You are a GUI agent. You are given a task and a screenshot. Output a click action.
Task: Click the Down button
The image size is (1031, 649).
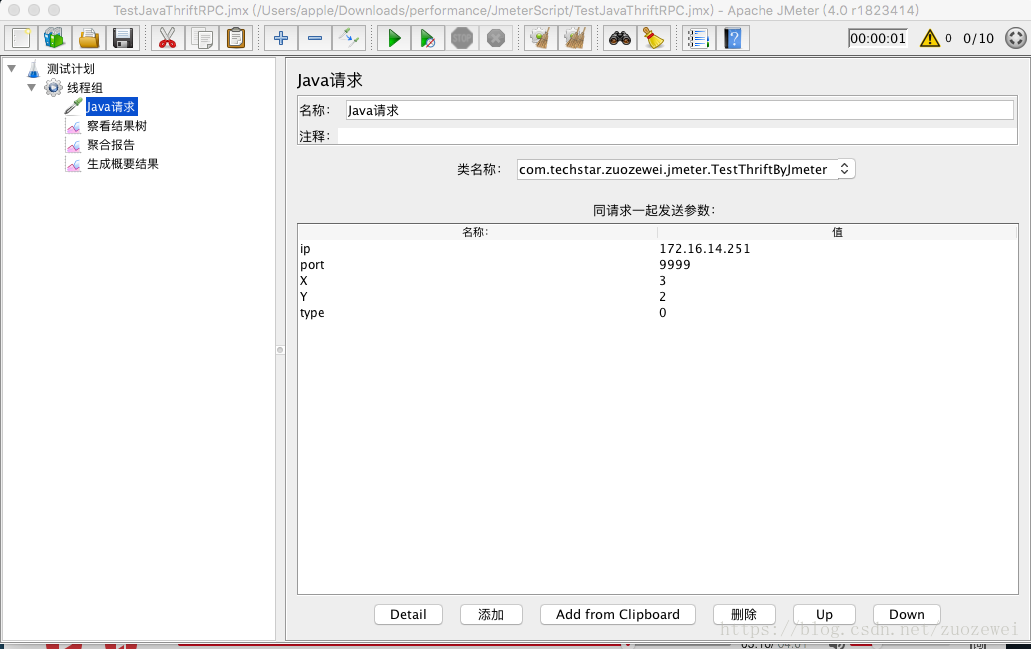pyautogui.click(x=907, y=614)
